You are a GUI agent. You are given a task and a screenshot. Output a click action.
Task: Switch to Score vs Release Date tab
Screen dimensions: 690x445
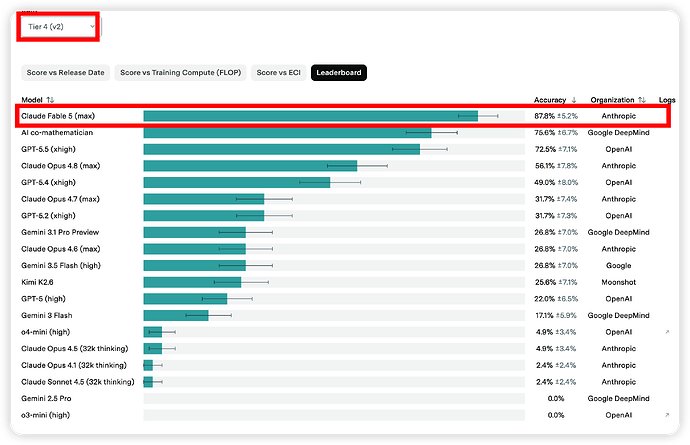click(x=66, y=73)
